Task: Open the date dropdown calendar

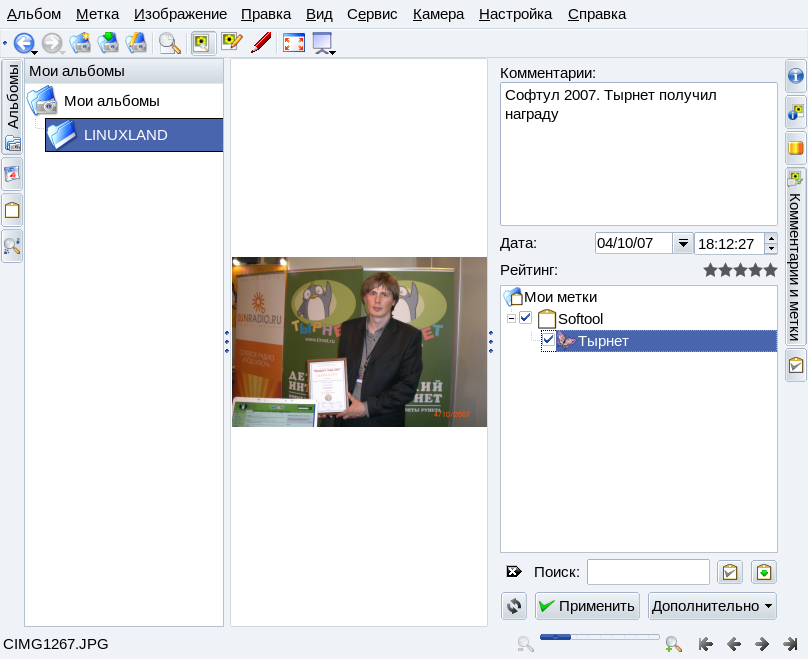Action: click(683, 243)
